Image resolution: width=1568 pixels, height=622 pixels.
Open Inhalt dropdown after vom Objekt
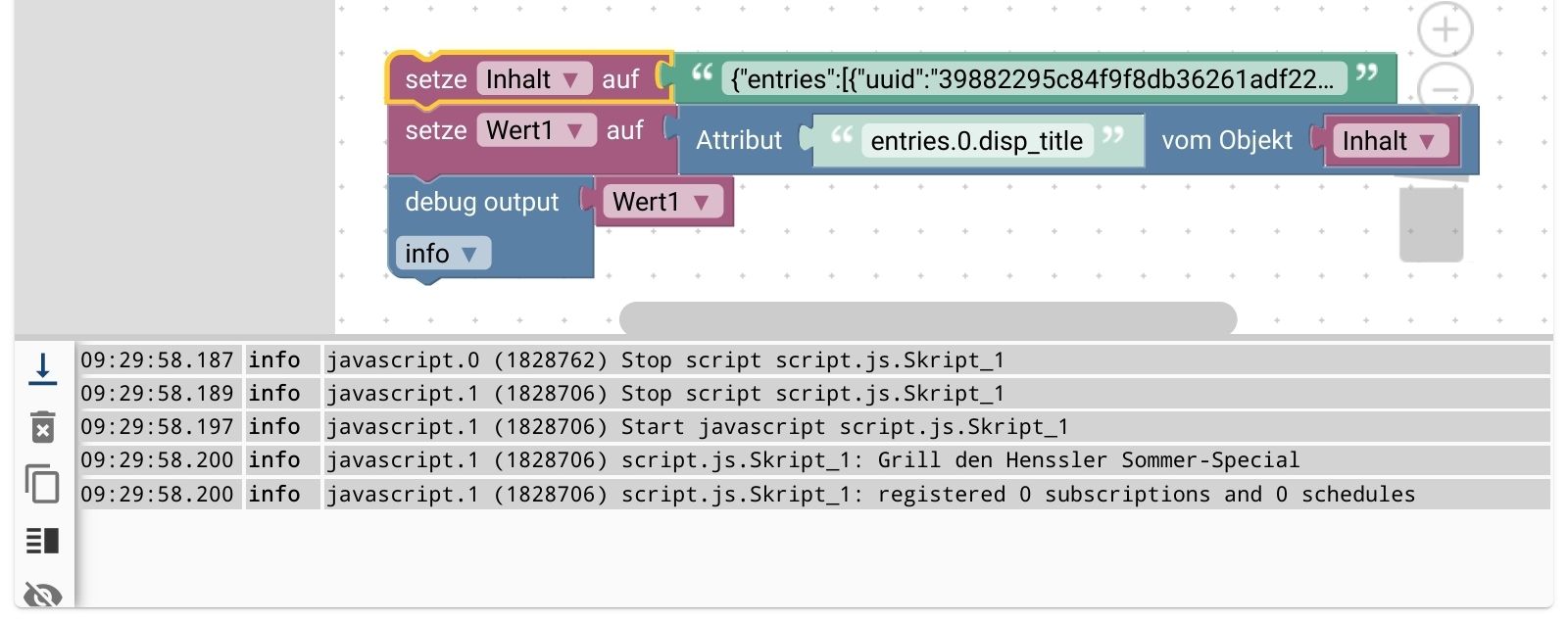1427,142
